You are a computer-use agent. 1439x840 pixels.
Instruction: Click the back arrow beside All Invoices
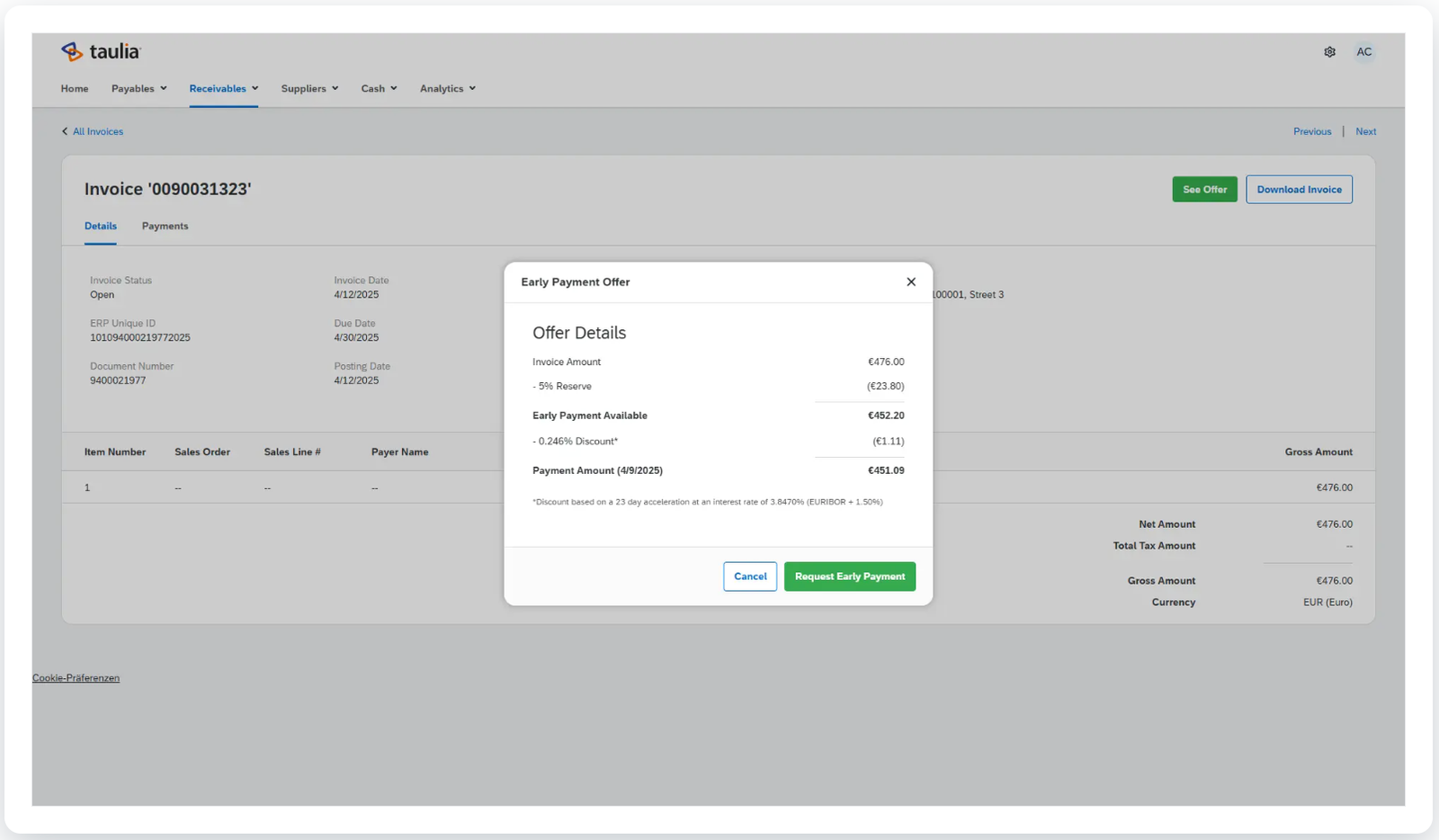click(x=65, y=131)
